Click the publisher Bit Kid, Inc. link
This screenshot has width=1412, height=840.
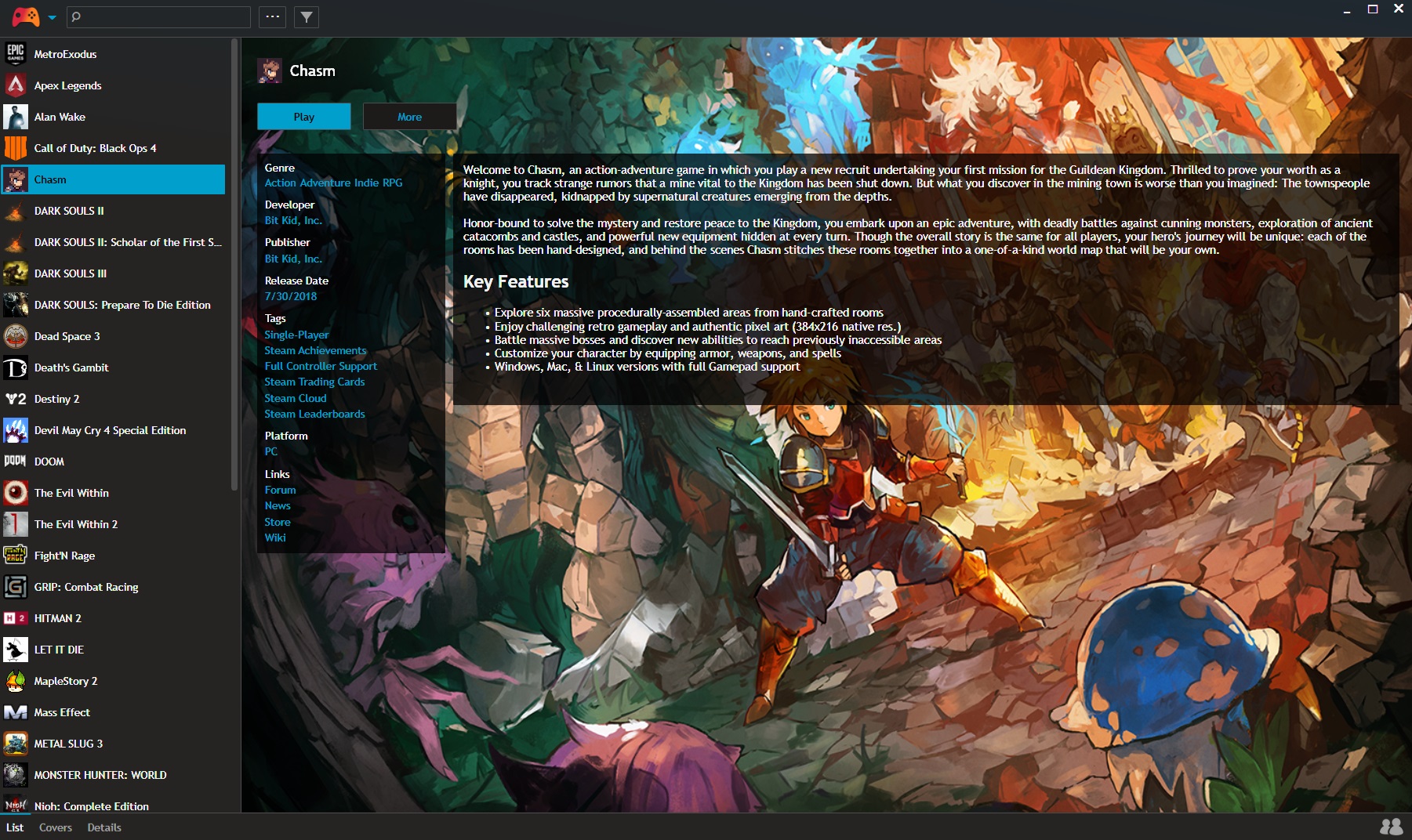click(x=293, y=259)
